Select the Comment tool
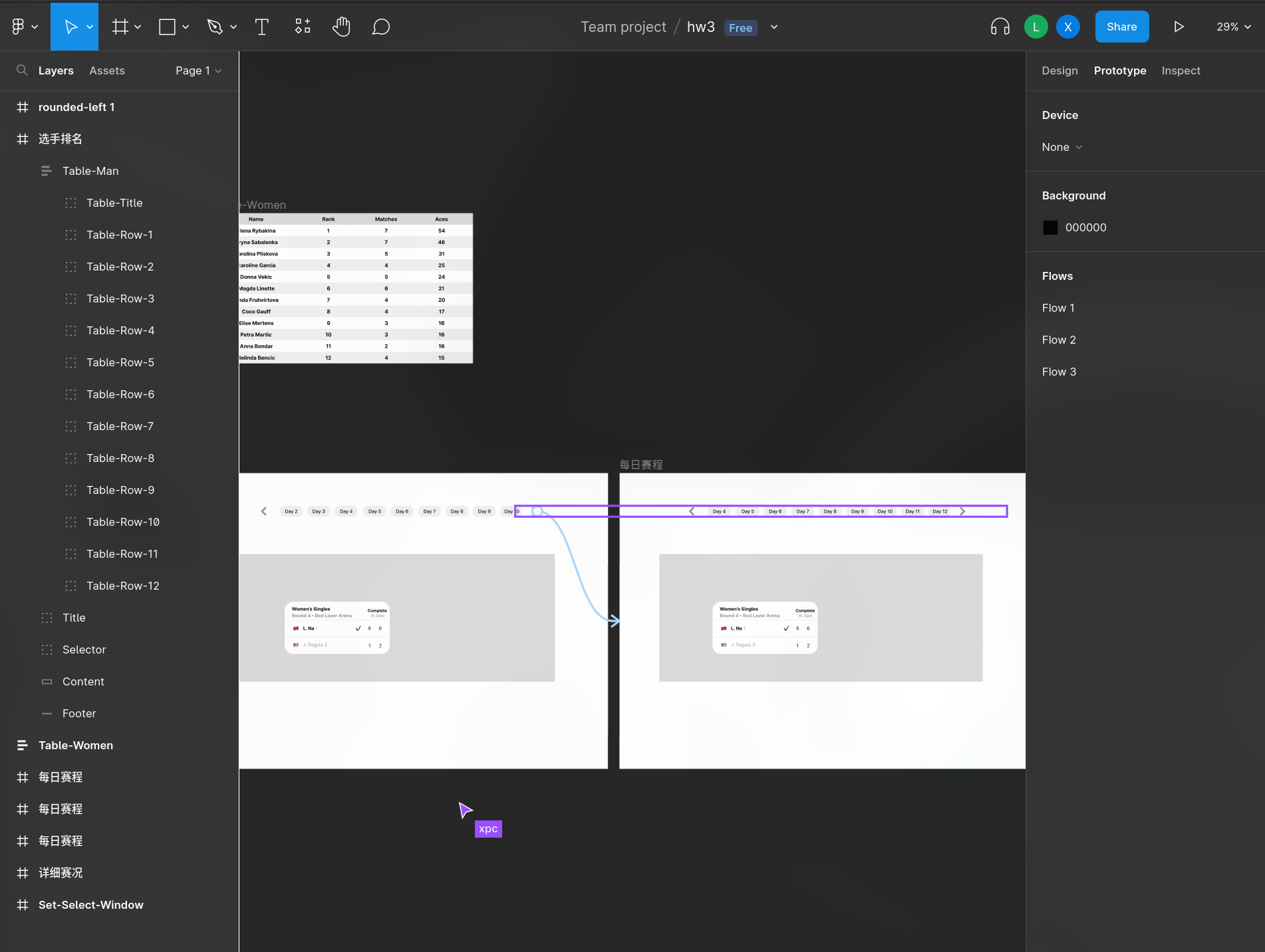This screenshot has height=952, width=1265. [x=380, y=27]
